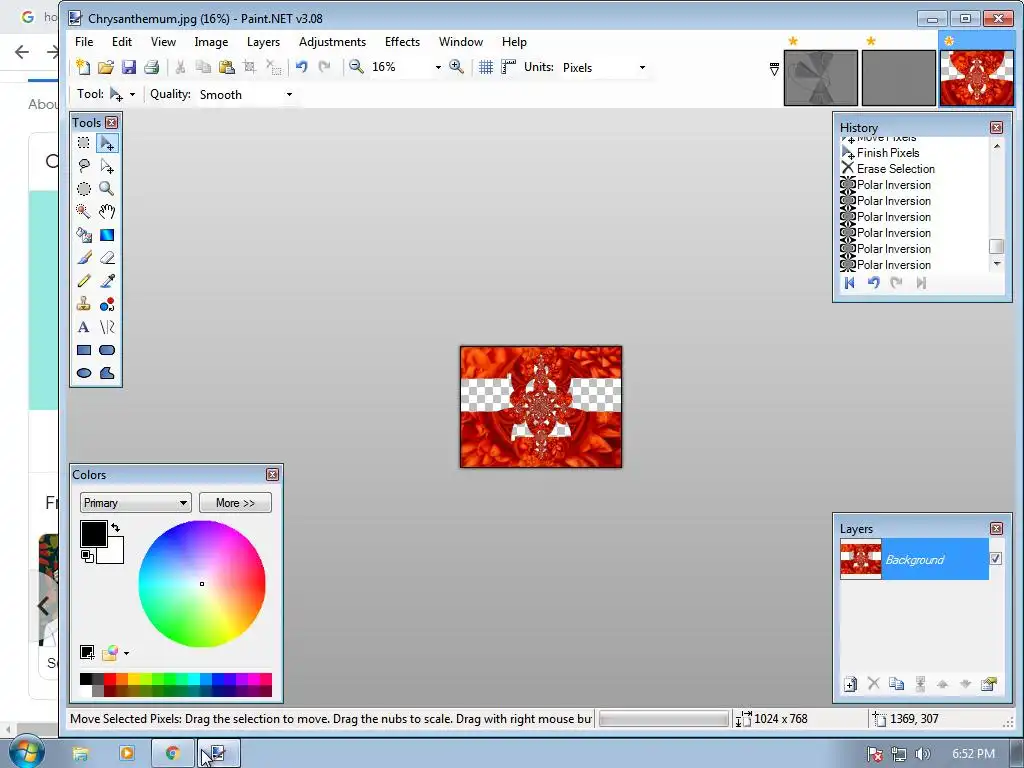Switch to the Chrysanthemum image thumbnail
The image size is (1024, 768).
click(x=976, y=78)
